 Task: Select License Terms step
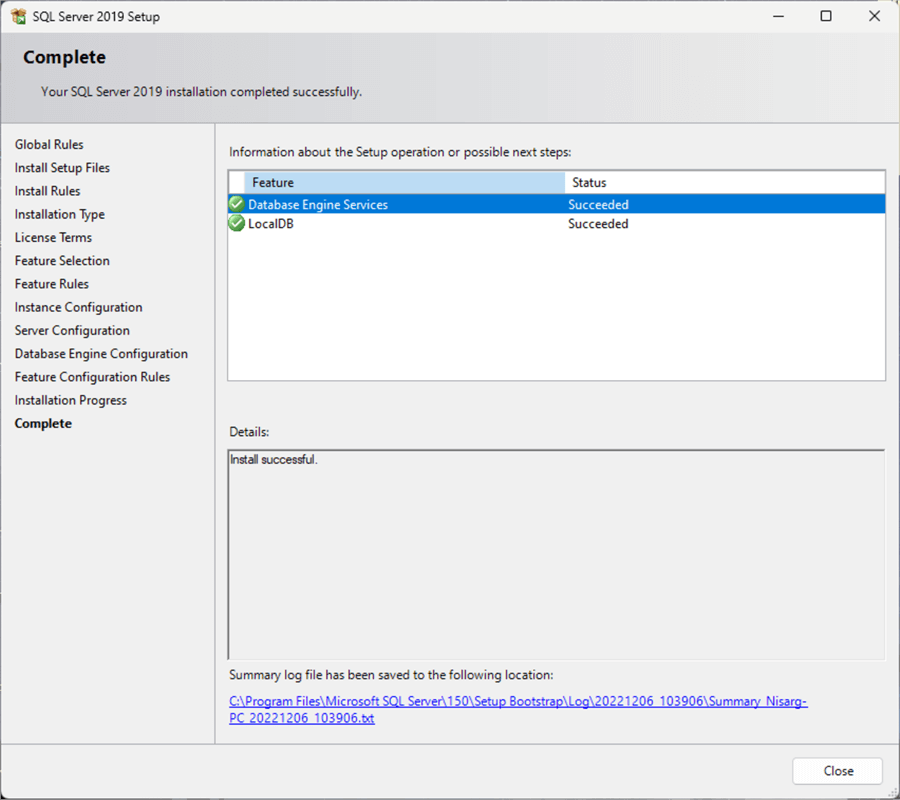click(53, 238)
